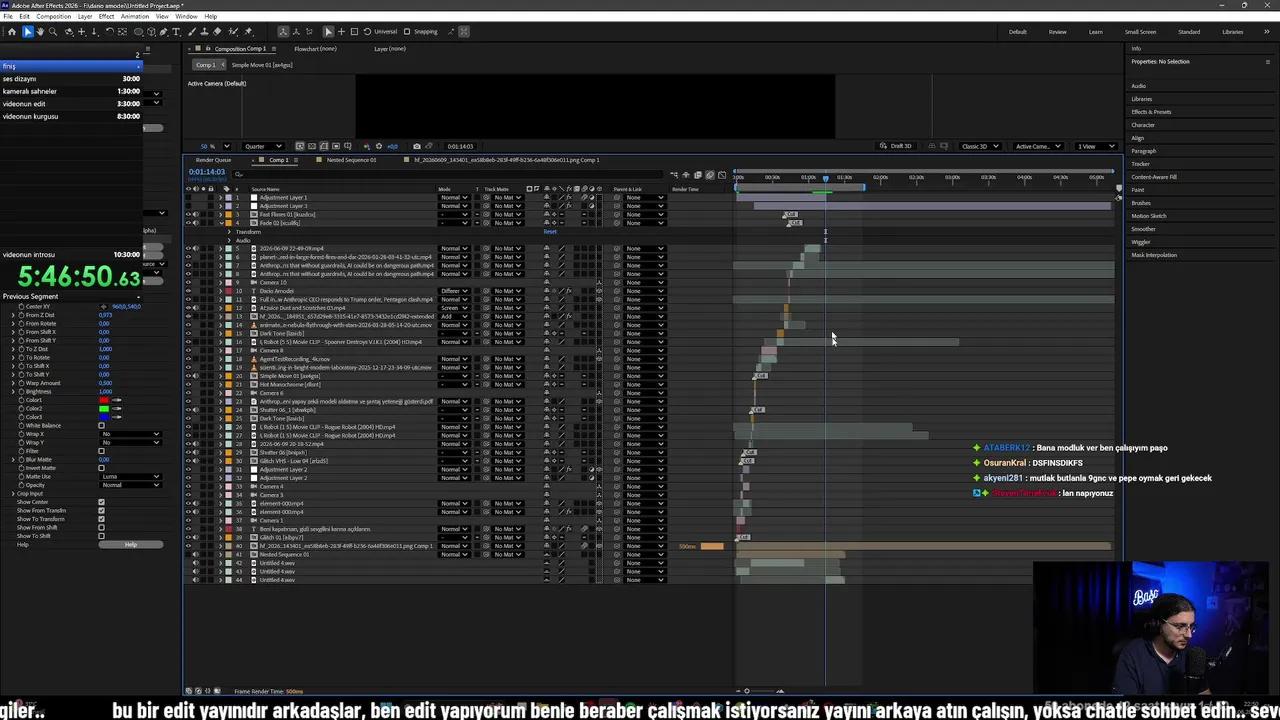Screen dimensions: 1280x720
Task: Select the Clone Stamp tool
Action: (204, 32)
